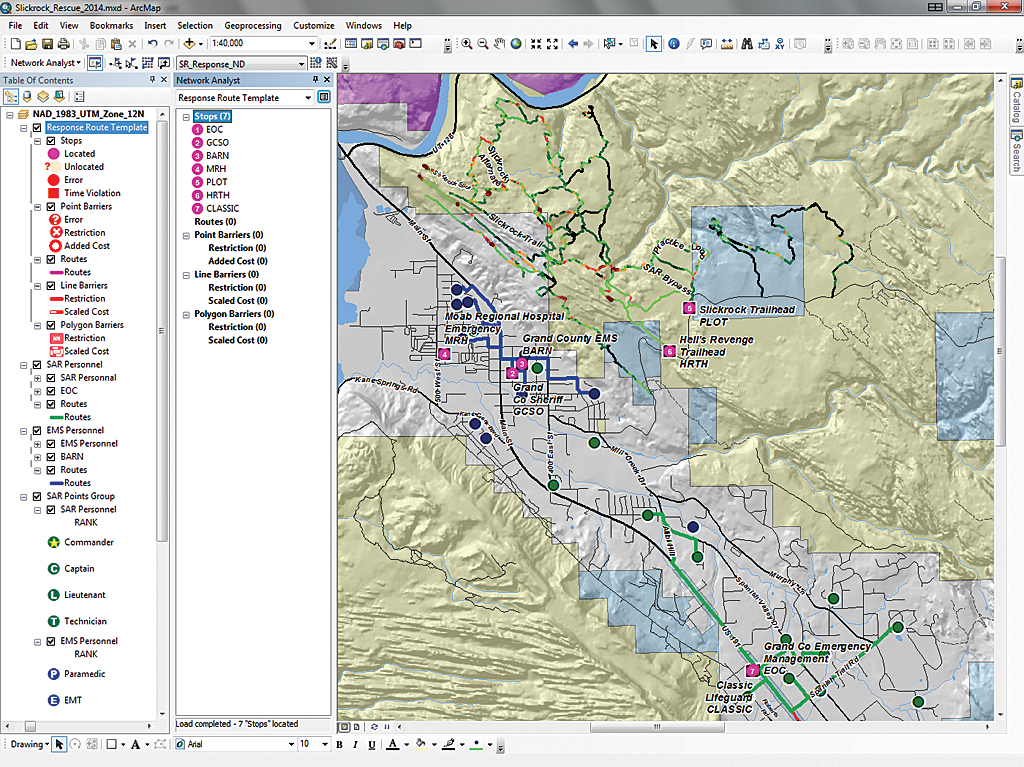1024x767 pixels.
Task: Click the Identify info tool
Action: coord(673,44)
